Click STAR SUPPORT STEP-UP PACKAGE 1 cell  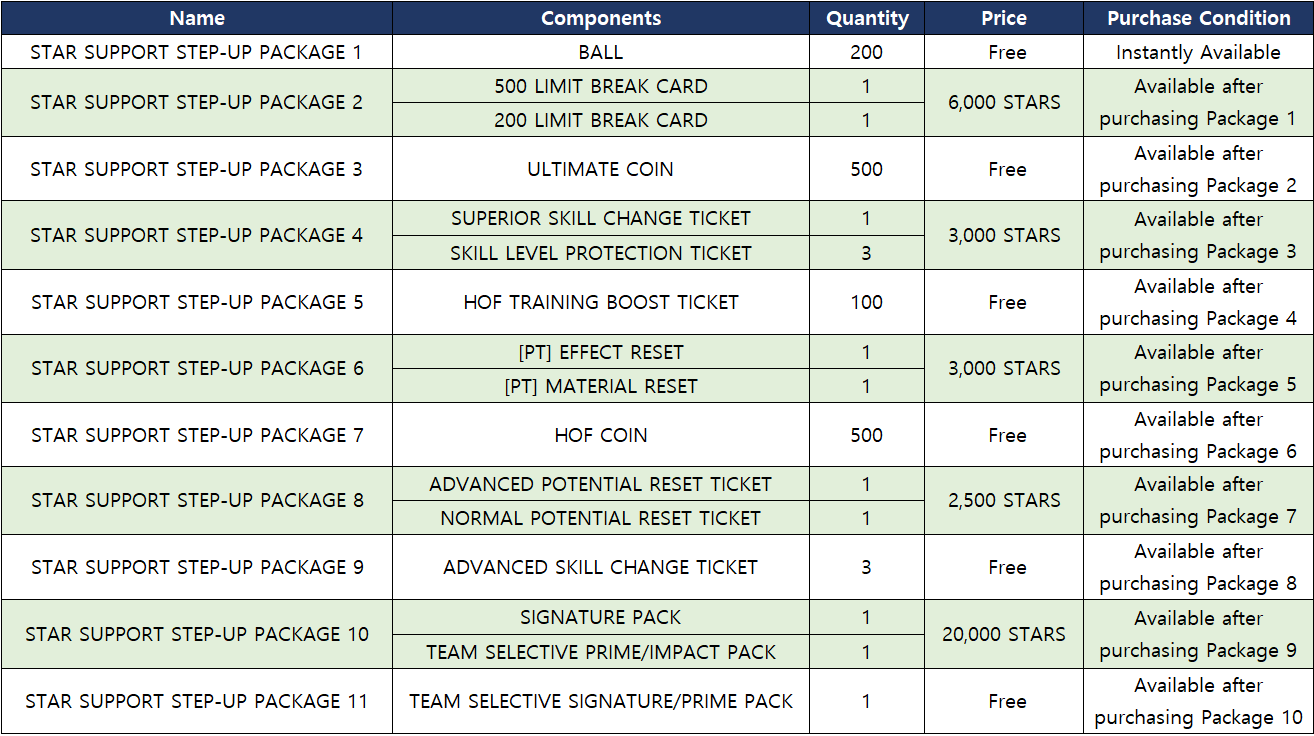click(x=197, y=52)
